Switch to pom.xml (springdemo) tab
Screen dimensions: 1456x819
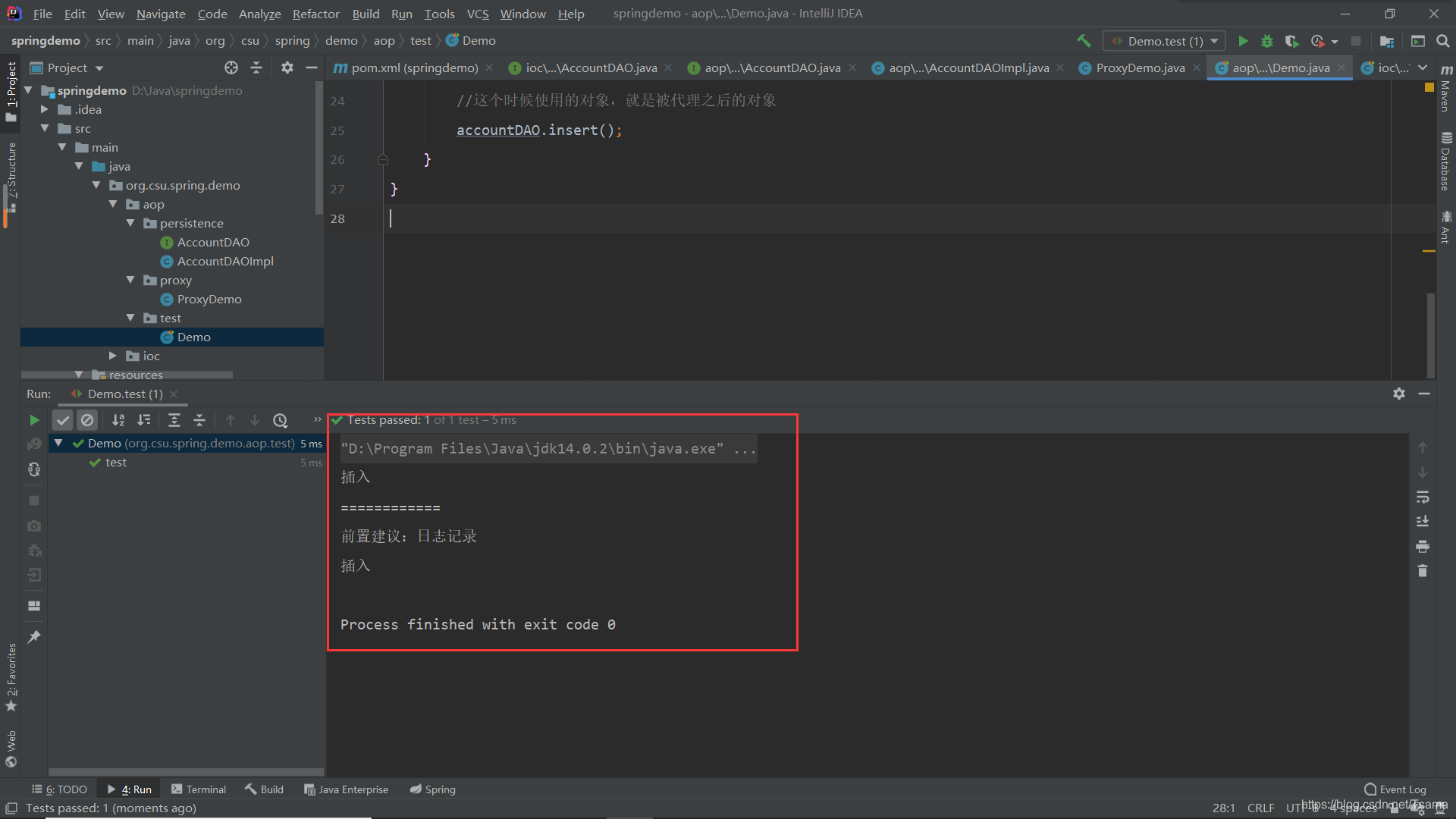(414, 67)
